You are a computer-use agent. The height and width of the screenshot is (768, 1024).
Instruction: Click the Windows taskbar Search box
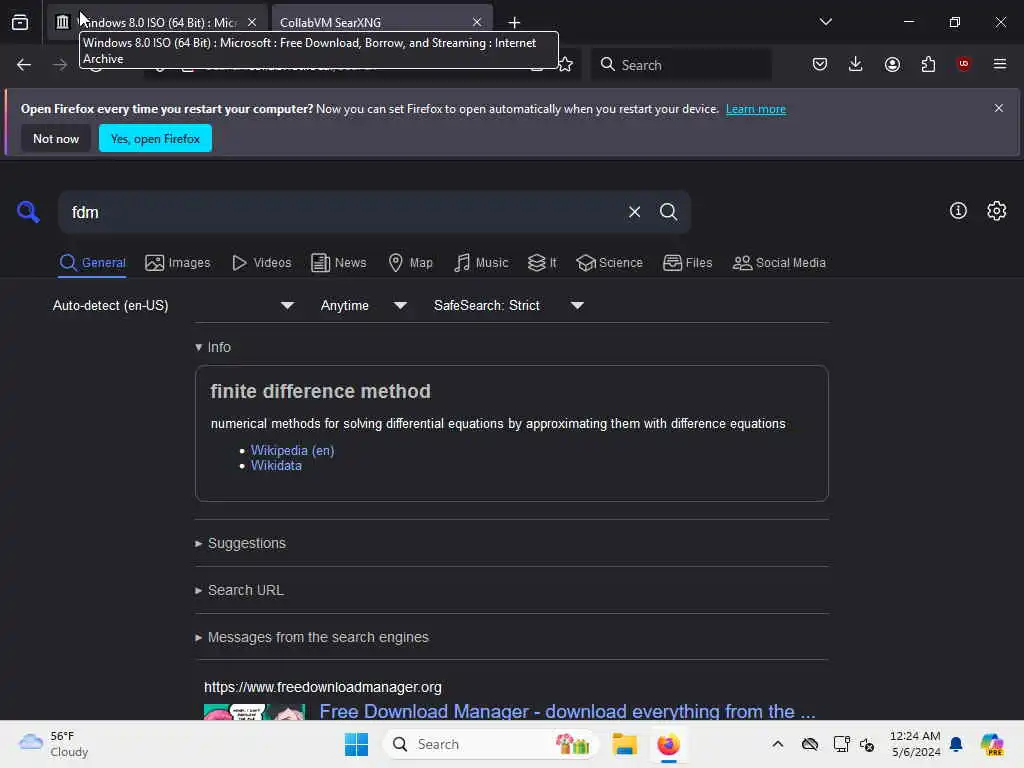tap(490, 744)
